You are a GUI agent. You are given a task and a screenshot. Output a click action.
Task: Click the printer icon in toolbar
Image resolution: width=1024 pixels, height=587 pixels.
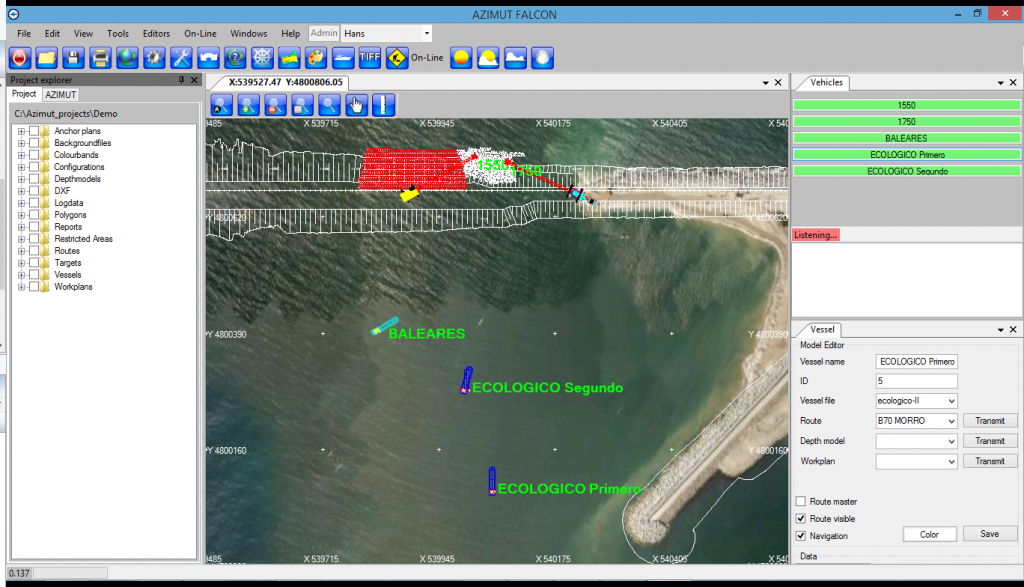coord(100,57)
